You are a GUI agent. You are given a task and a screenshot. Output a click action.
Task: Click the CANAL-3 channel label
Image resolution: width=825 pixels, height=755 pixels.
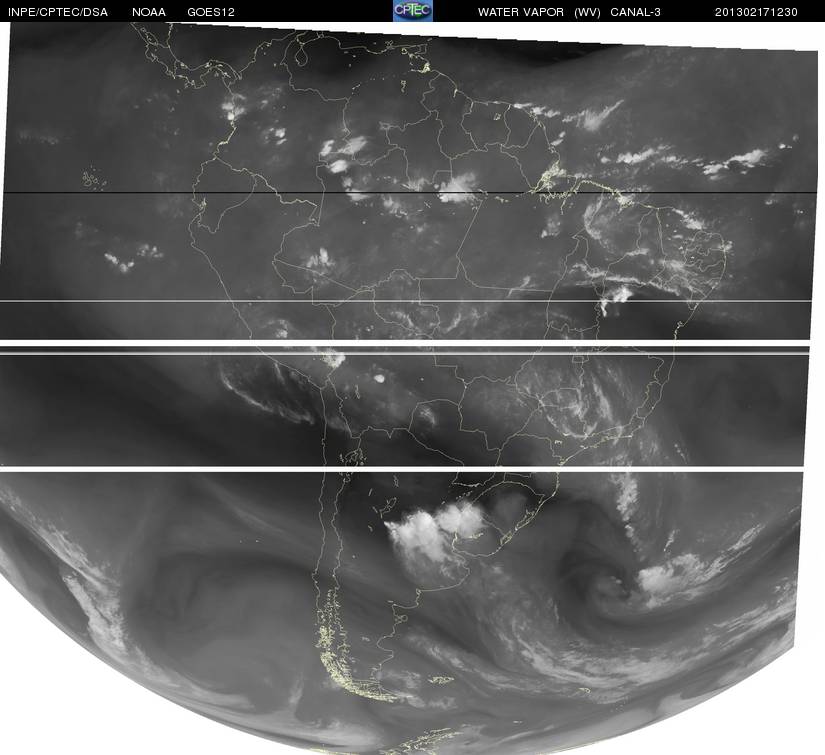(x=636, y=12)
